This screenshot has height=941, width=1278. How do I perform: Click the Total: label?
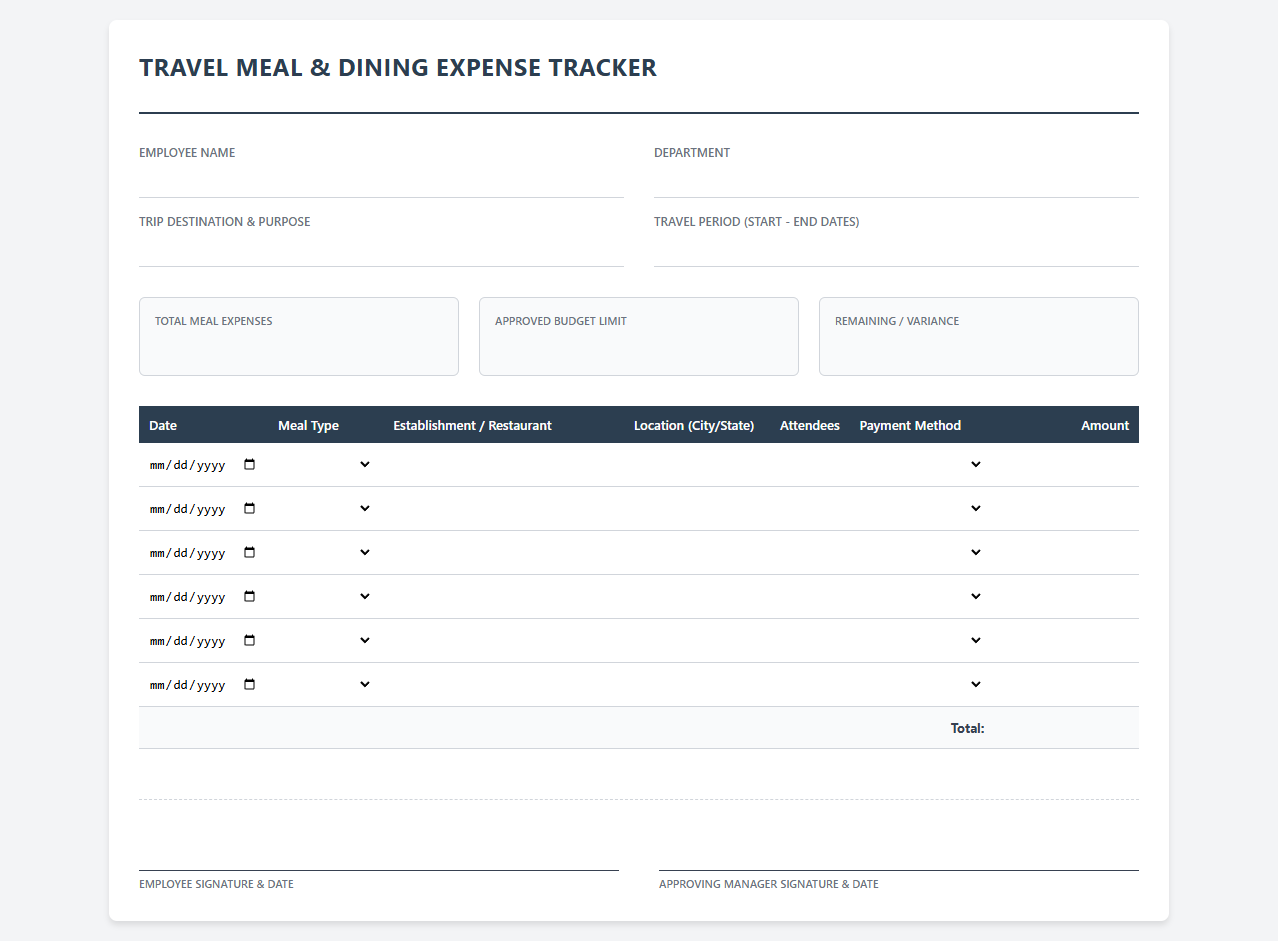click(968, 728)
